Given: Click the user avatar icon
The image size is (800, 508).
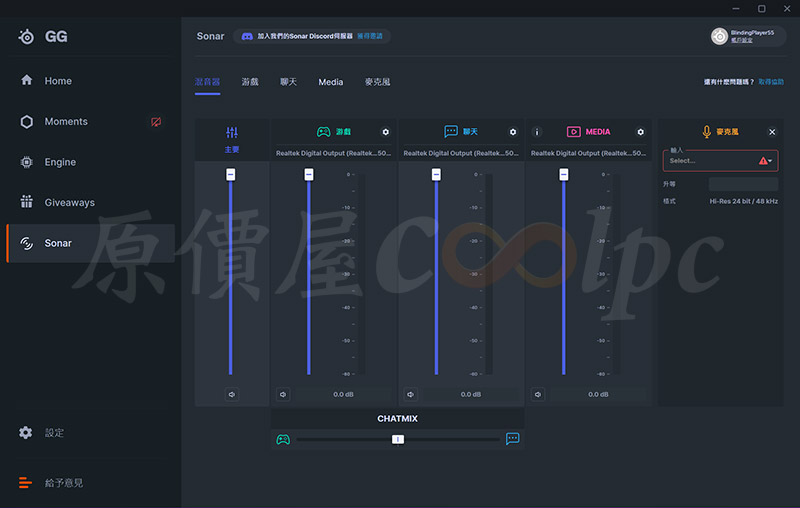Looking at the screenshot, I should (x=719, y=36).
